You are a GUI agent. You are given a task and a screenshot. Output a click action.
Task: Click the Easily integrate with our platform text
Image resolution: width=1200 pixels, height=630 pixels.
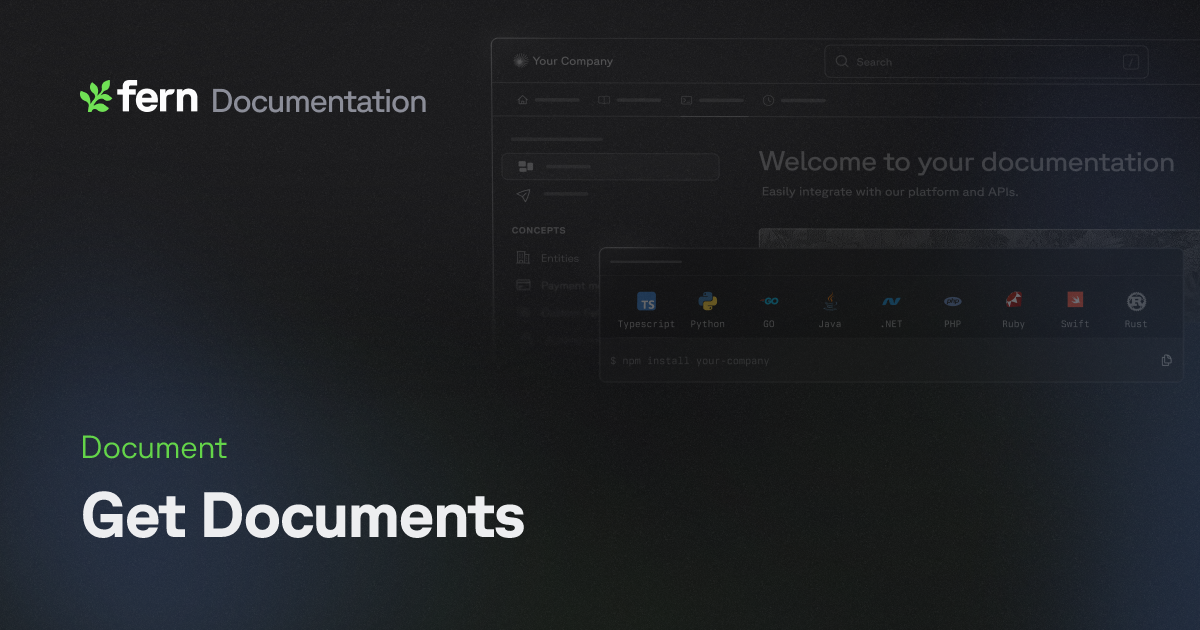(x=890, y=192)
